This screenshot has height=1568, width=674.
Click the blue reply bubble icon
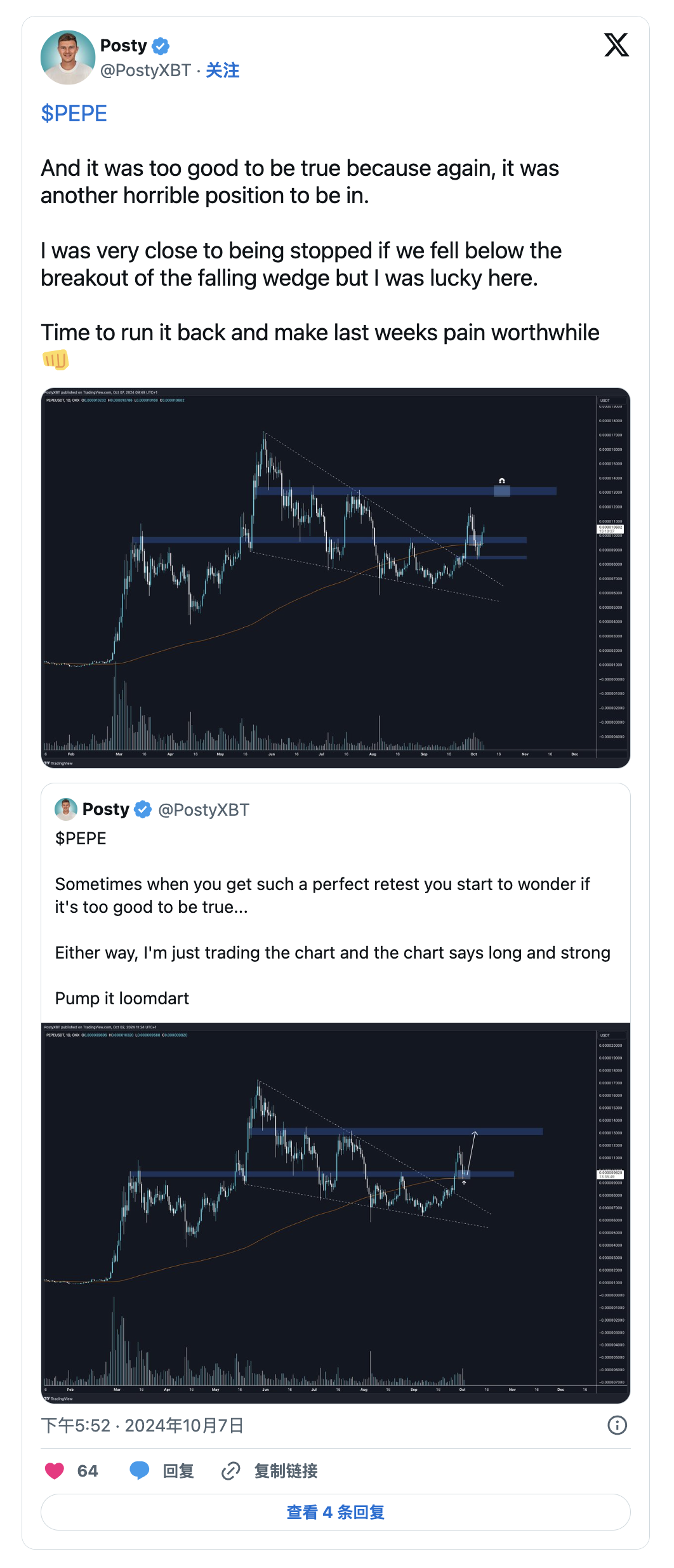click(x=139, y=1471)
